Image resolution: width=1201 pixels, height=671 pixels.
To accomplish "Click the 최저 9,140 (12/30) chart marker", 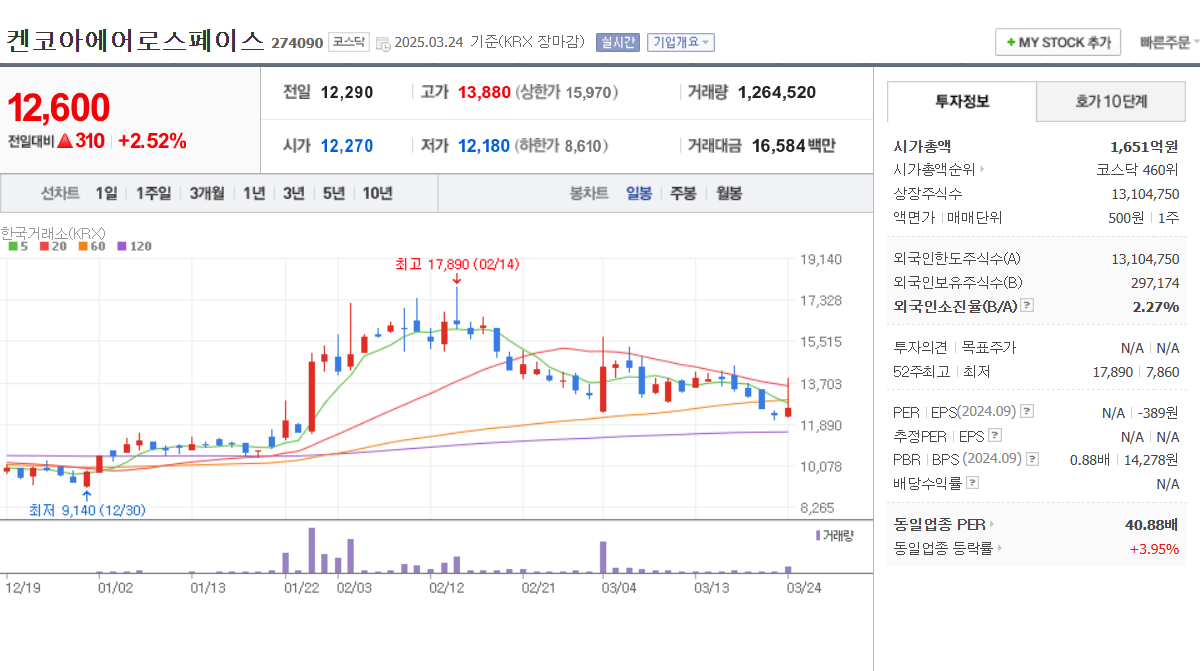I will 87,510.
